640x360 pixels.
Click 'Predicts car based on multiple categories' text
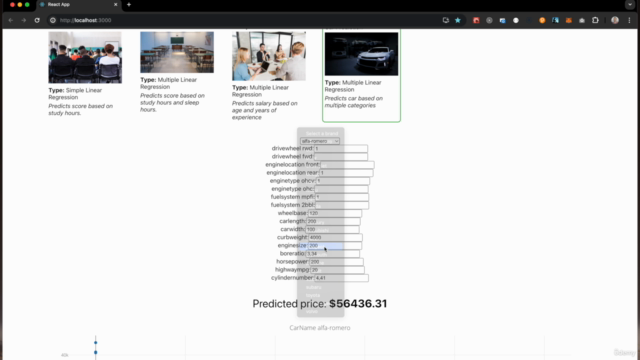tap(353, 102)
